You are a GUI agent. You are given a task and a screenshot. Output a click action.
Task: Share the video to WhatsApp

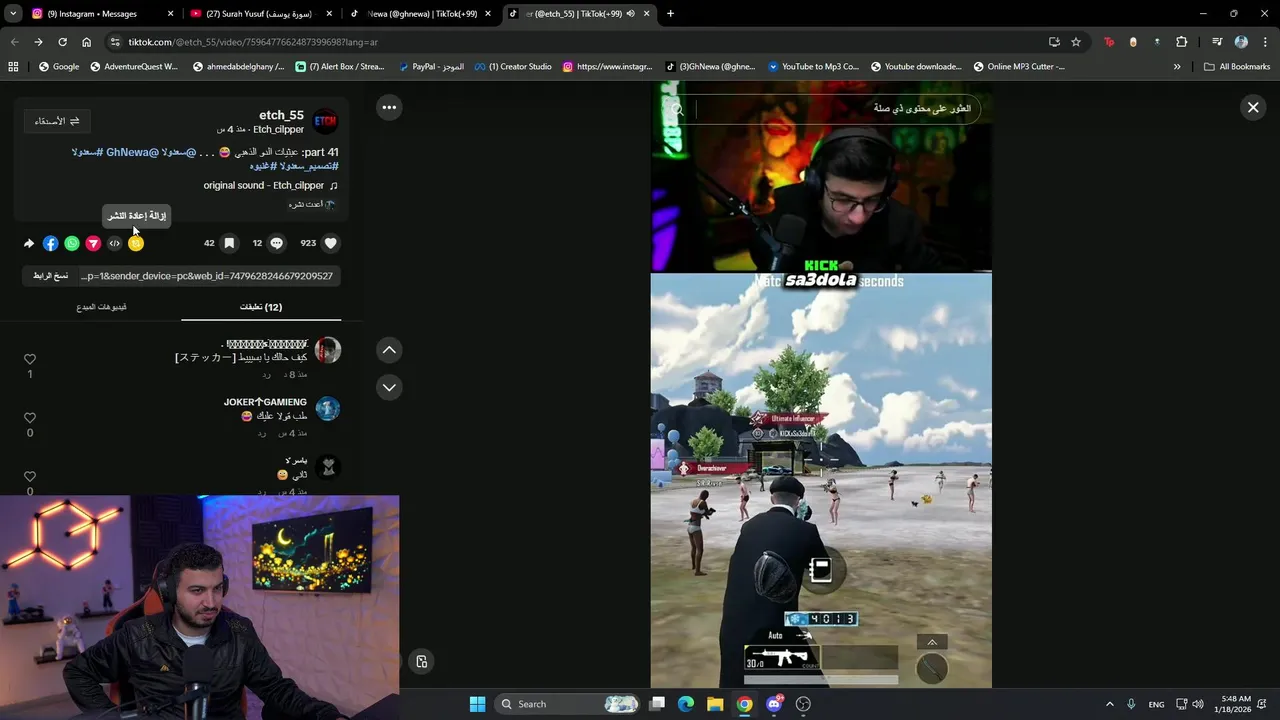pyautogui.click(x=72, y=243)
